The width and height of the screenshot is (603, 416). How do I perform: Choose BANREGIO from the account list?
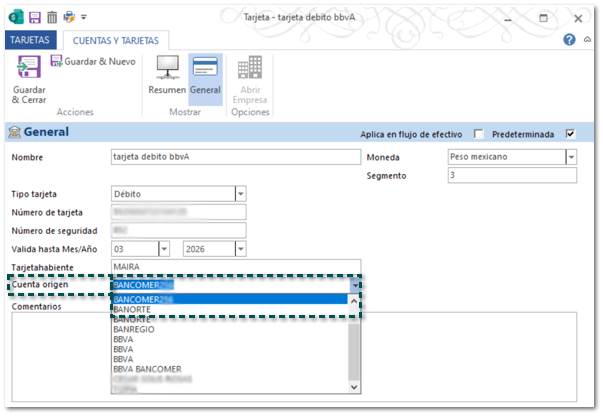coord(136,330)
